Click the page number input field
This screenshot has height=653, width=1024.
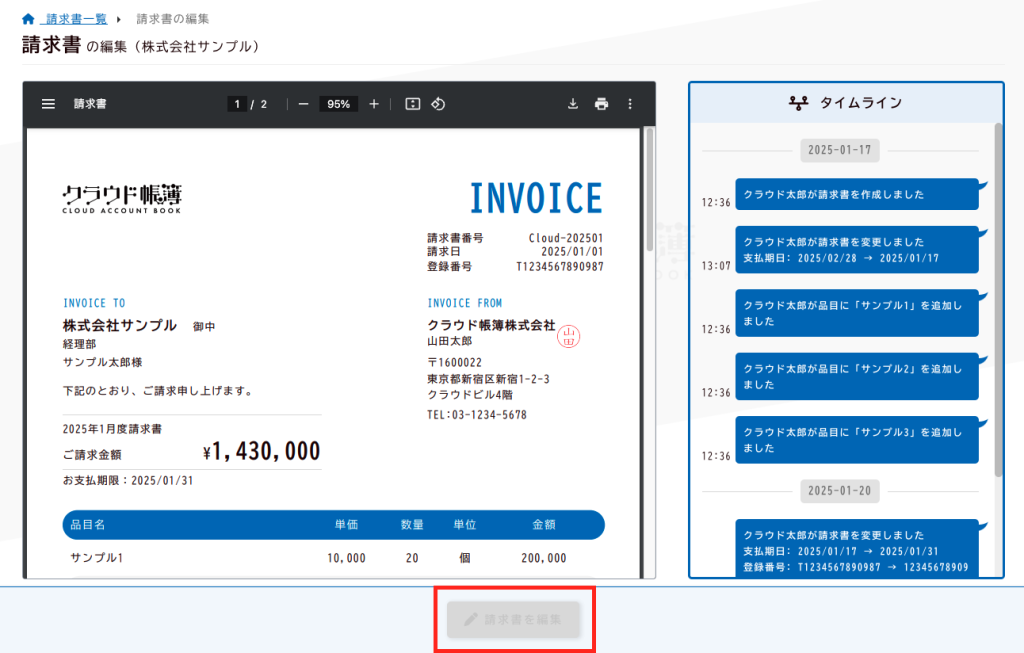point(237,104)
